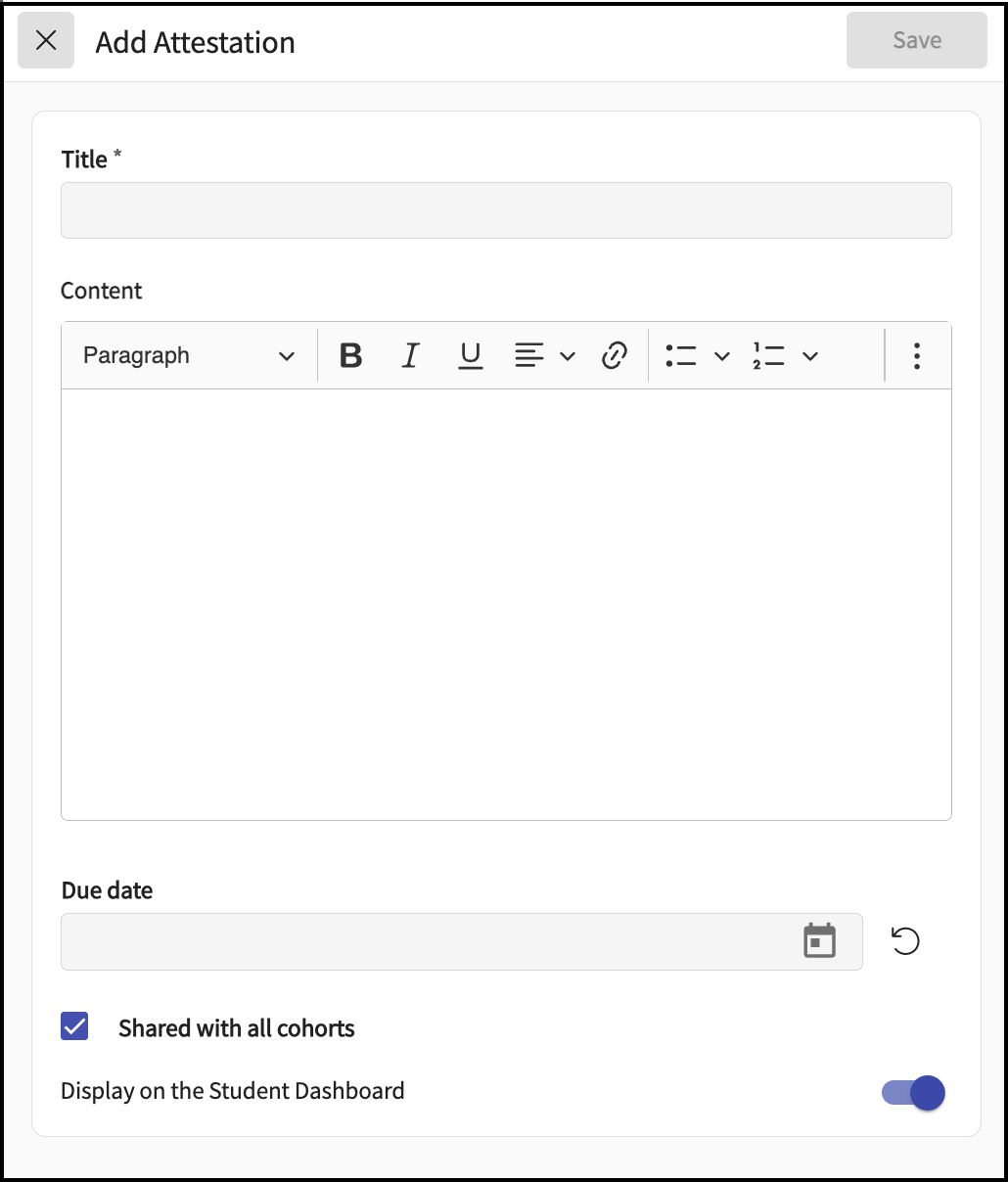Toggle italic text formatting
This screenshot has width=1008, height=1182.
click(411, 355)
